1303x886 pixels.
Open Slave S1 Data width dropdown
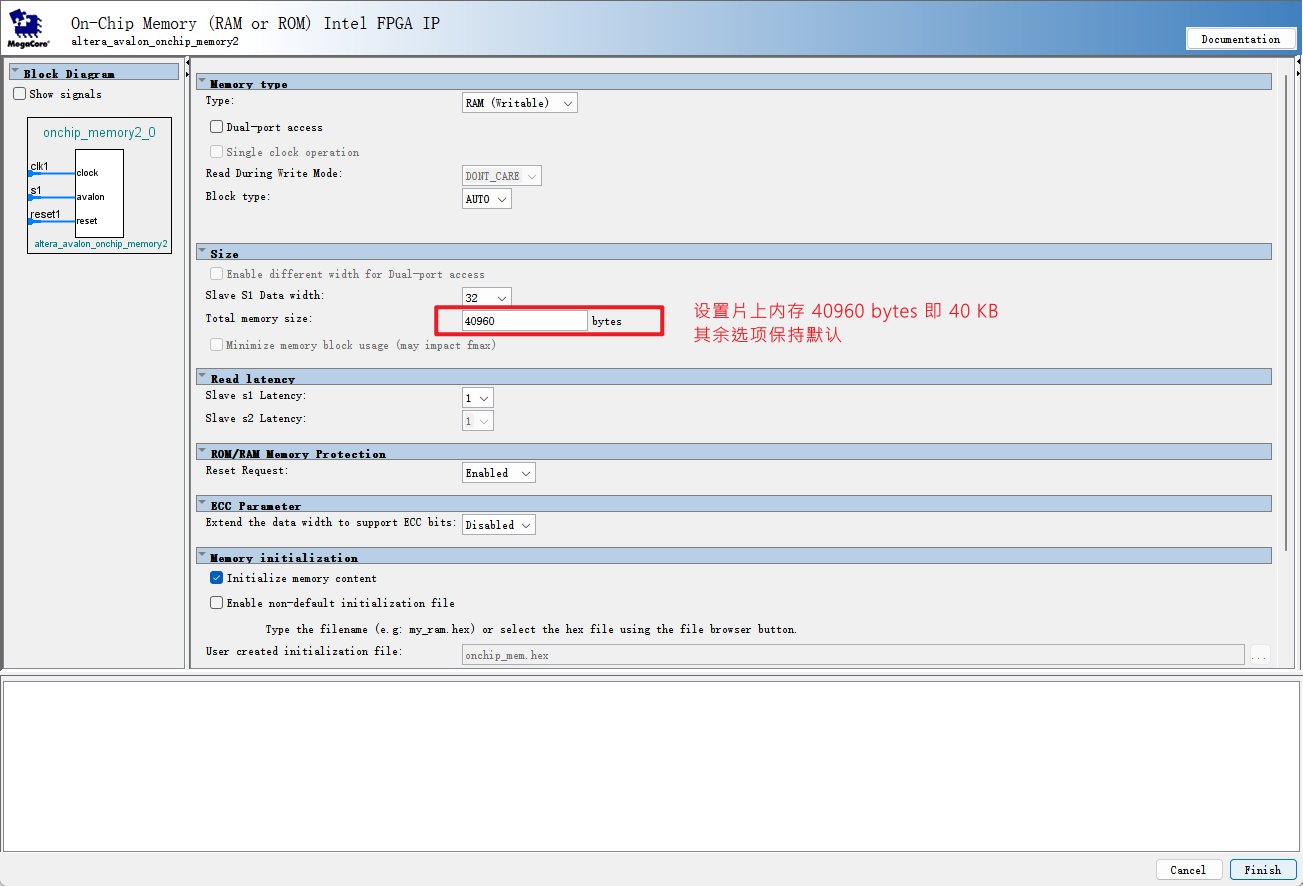click(487, 297)
